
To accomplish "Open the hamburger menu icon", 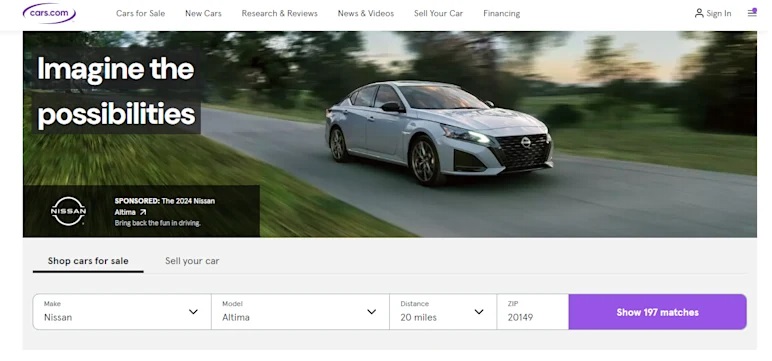I will (x=752, y=13).
